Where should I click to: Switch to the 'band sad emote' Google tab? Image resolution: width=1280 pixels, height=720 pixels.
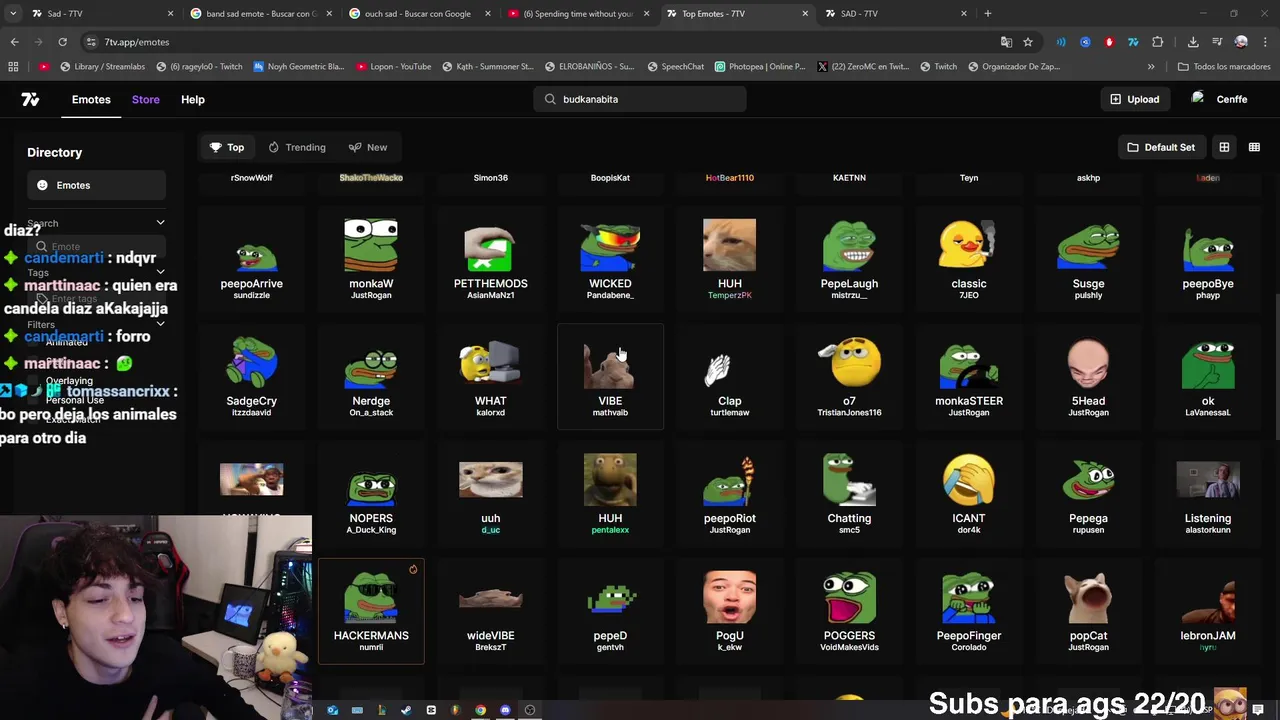(x=260, y=13)
